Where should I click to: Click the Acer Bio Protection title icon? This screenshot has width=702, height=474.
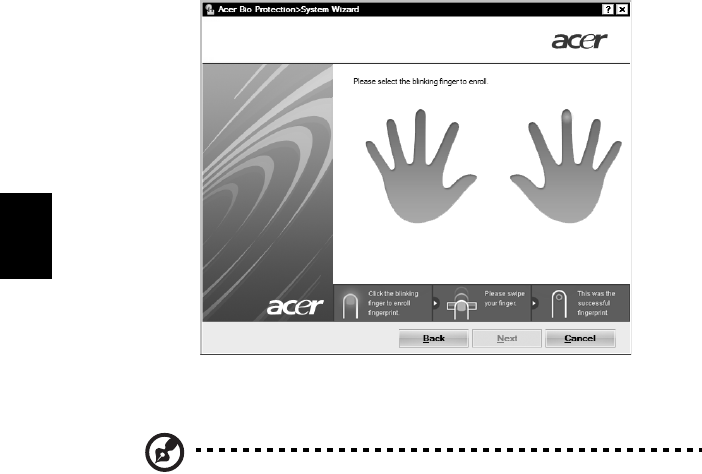point(210,9)
